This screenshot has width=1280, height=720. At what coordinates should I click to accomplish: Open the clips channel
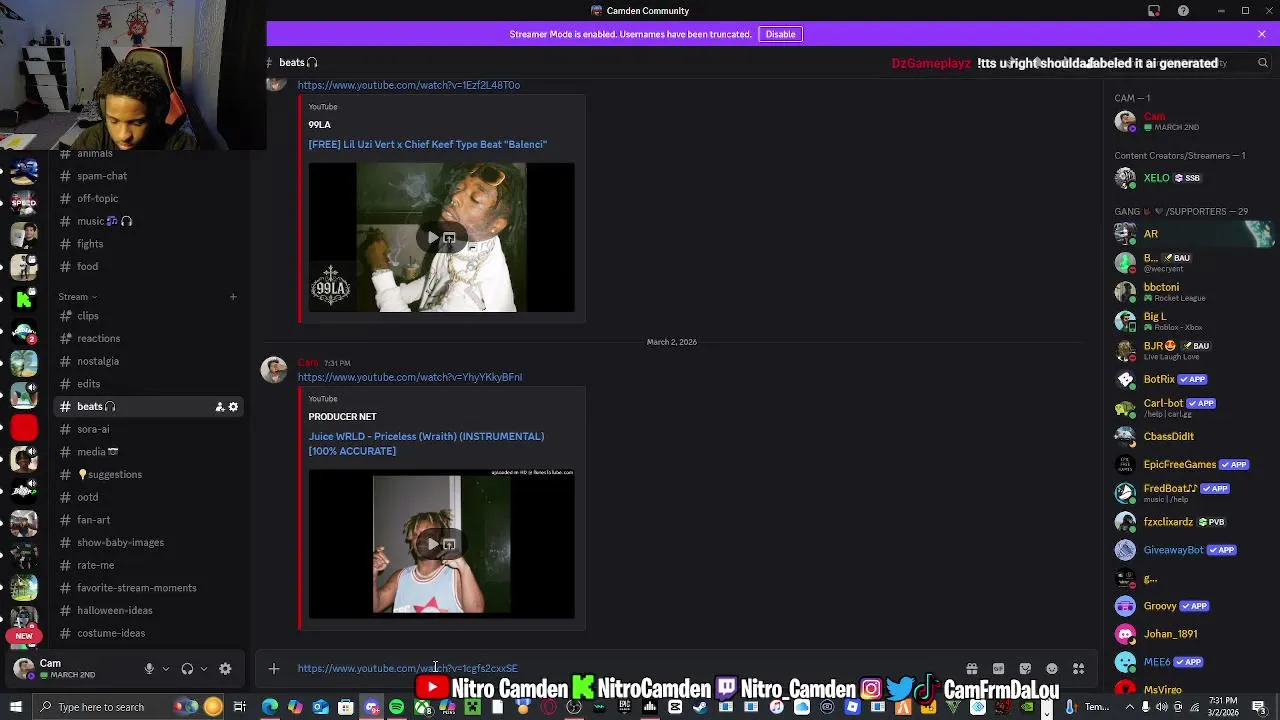coord(147,316)
